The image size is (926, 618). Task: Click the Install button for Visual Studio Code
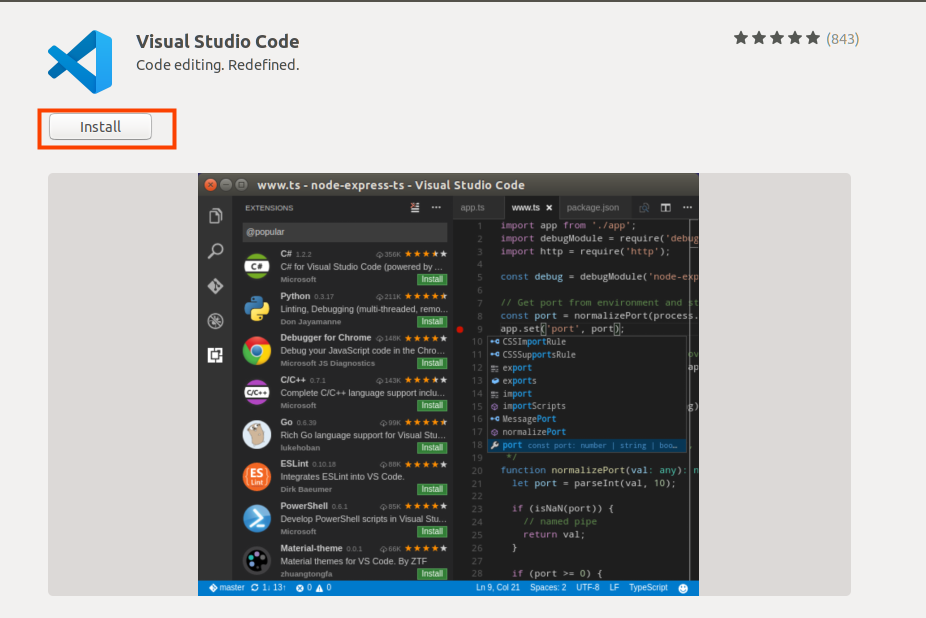[x=100, y=127]
